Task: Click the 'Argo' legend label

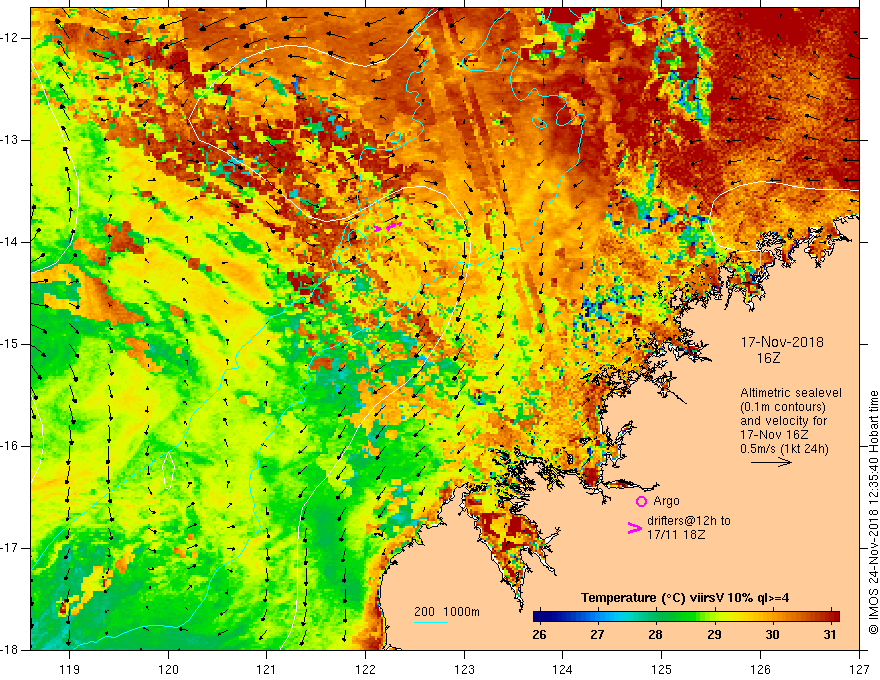Action: 666,501
